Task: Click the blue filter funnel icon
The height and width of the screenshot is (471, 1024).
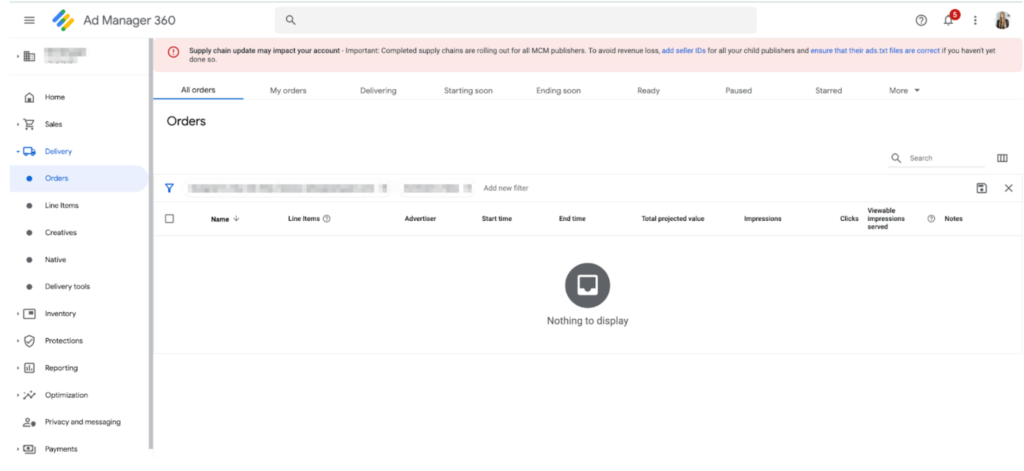Action: click(169, 188)
